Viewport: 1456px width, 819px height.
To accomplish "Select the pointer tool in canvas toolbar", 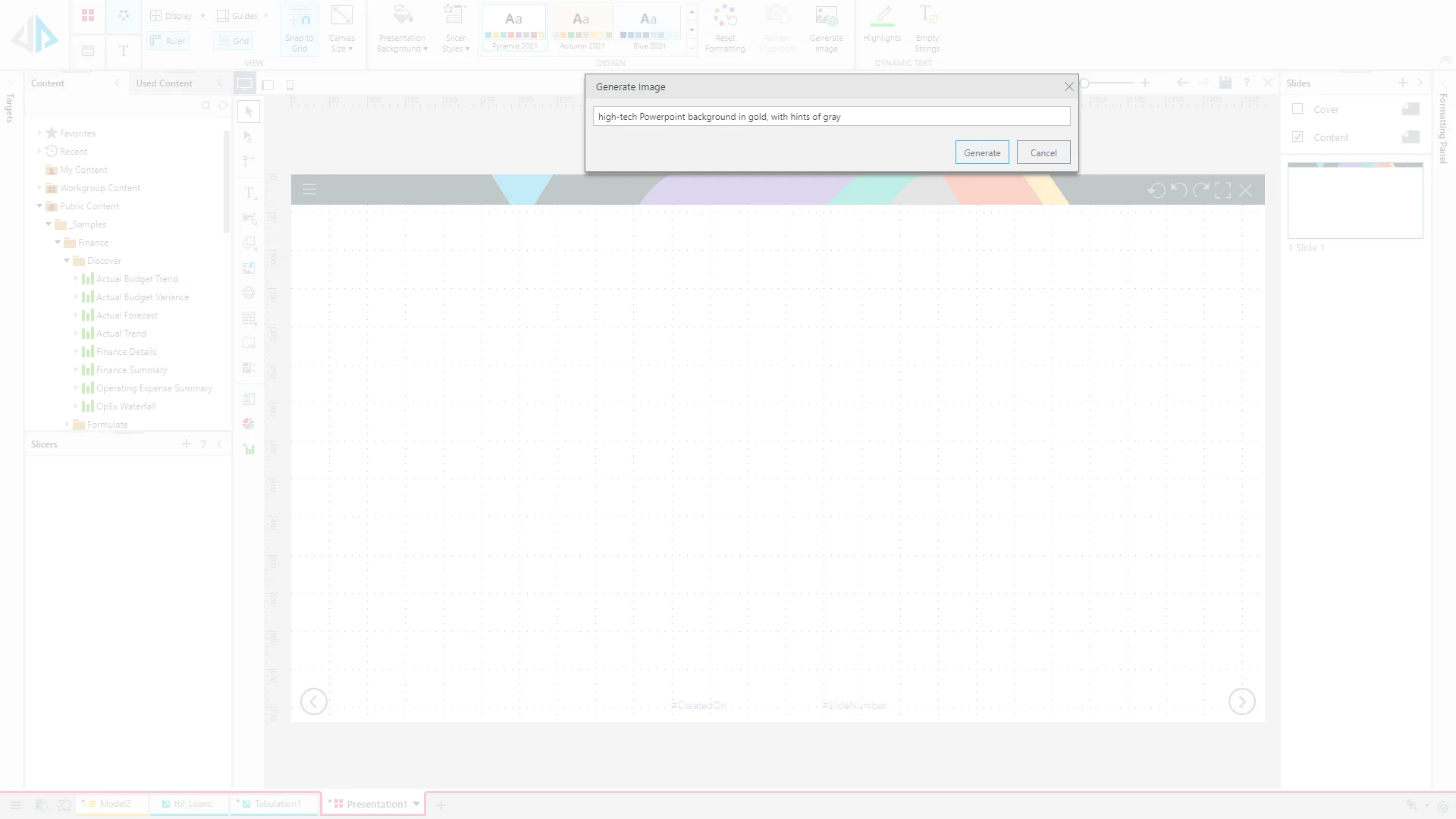I will click(249, 111).
